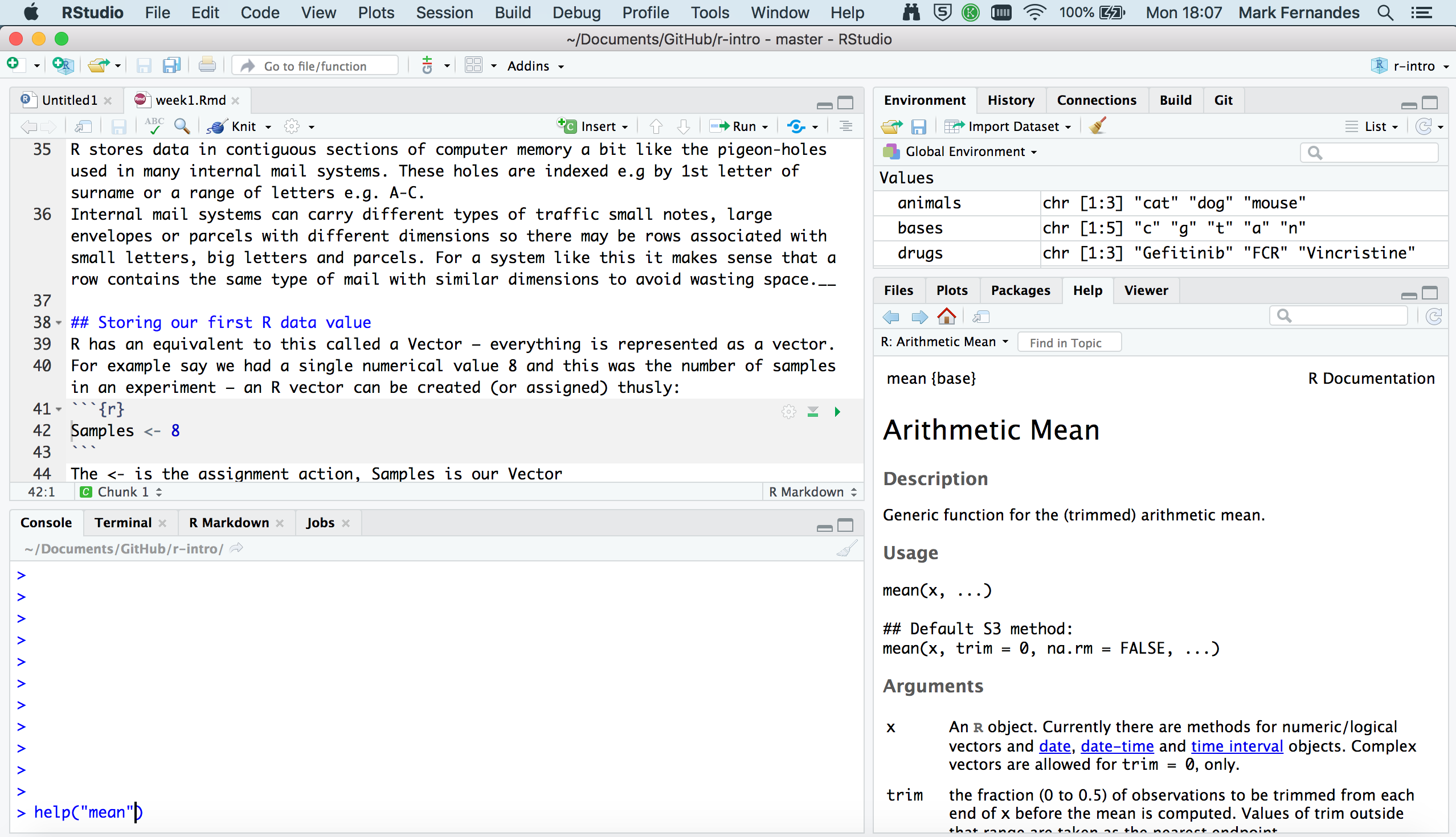
Task: Go to previous chunk up arrow
Action: [x=656, y=126]
